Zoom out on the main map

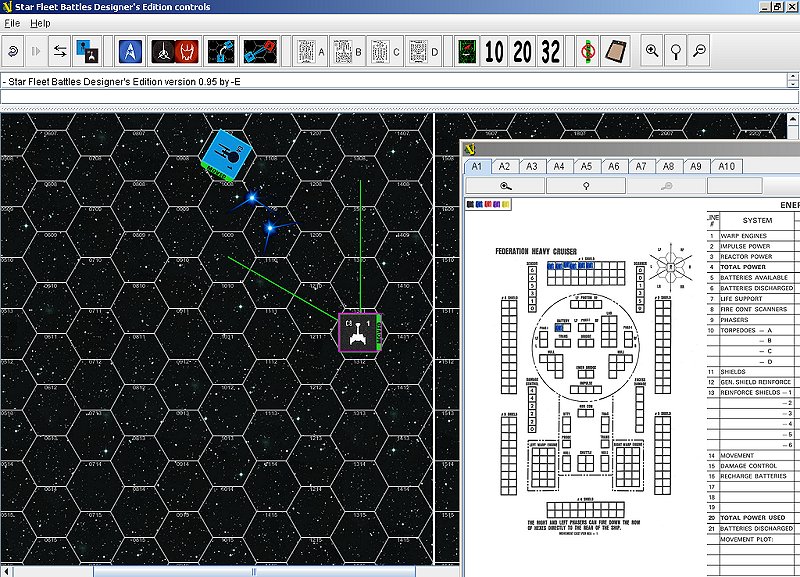tap(699, 51)
